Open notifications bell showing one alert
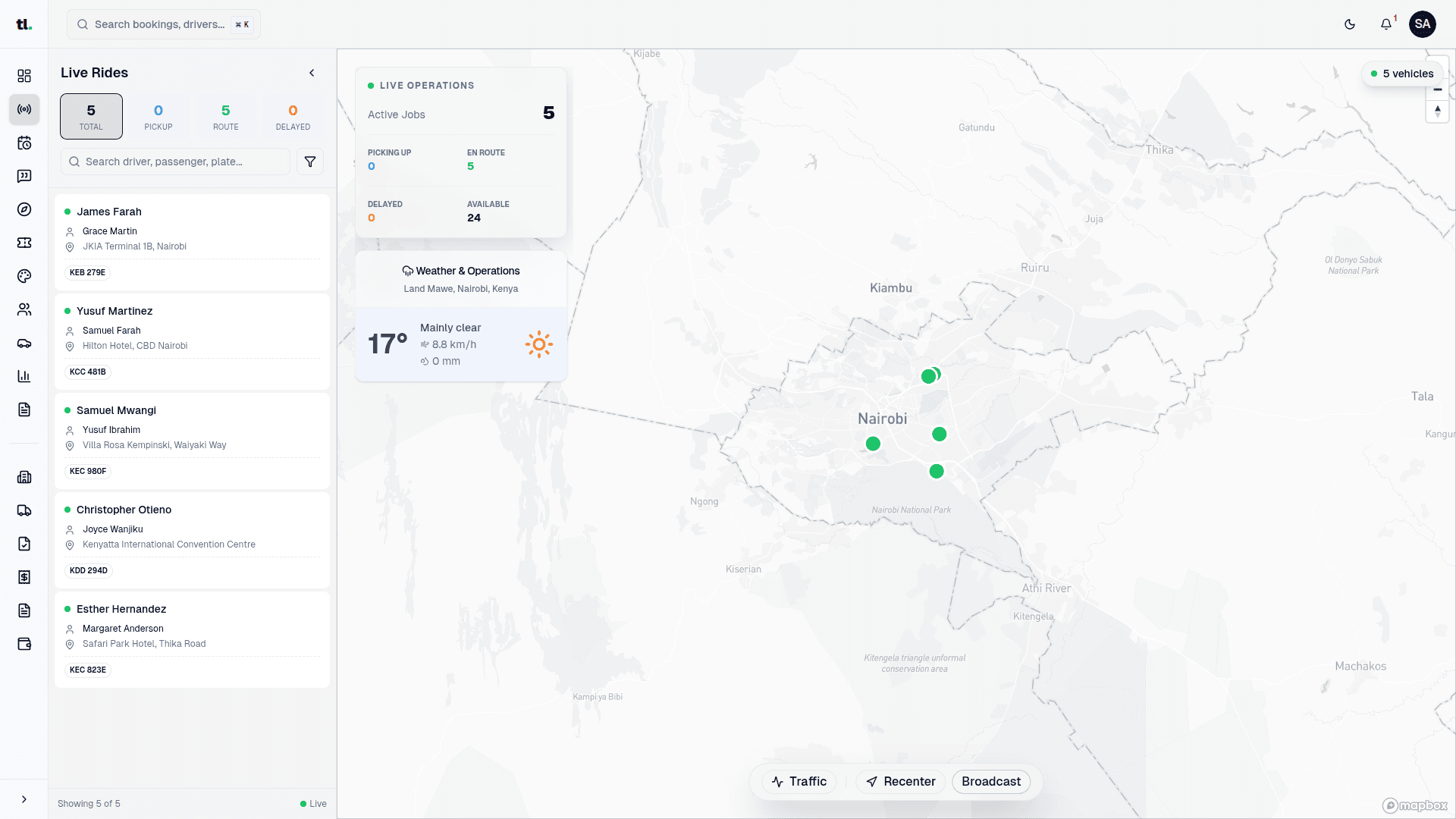Viewport: 1456px width, 819px height. [x=1385, y=24]
